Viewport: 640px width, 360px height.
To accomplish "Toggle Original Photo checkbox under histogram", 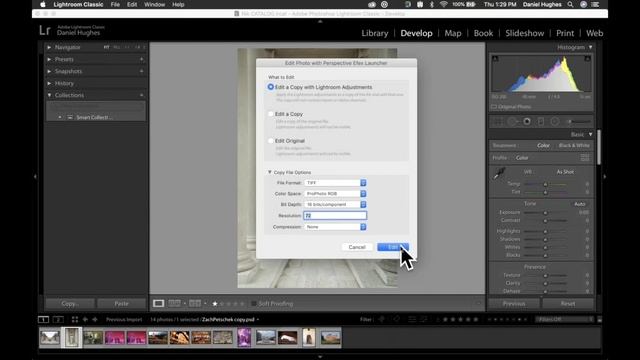I will tap(494, 107).
